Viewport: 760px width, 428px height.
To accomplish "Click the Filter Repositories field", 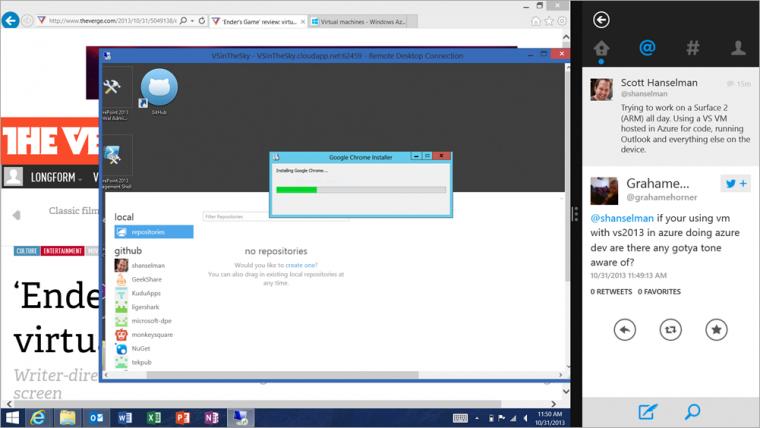I will coord(235,217).
